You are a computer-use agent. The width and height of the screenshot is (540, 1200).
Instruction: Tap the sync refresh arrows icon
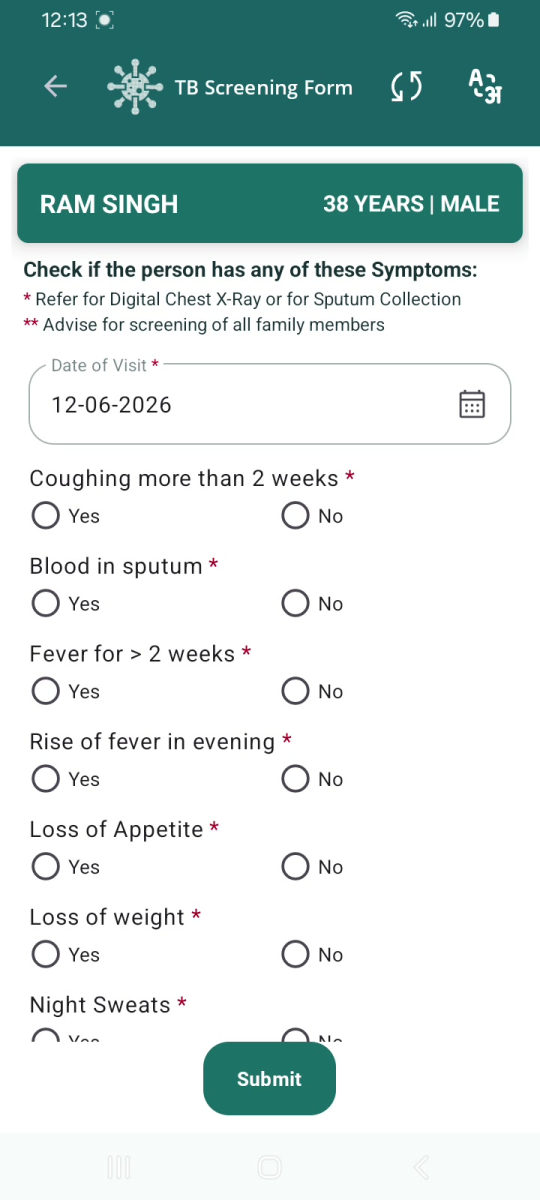[406, 87]
